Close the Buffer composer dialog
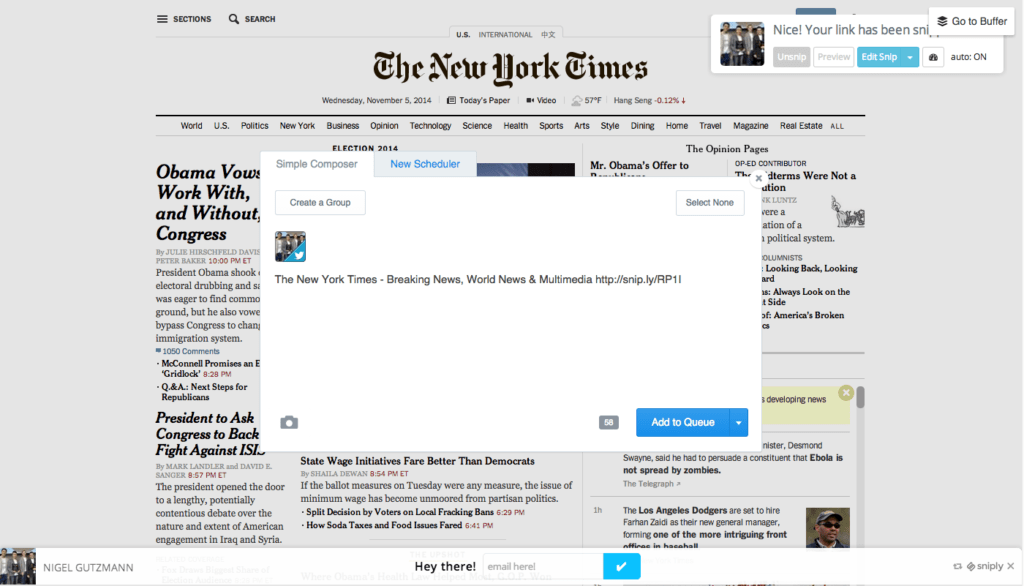Viewport: 1024px width, 586px height. (x=758, y=179)
